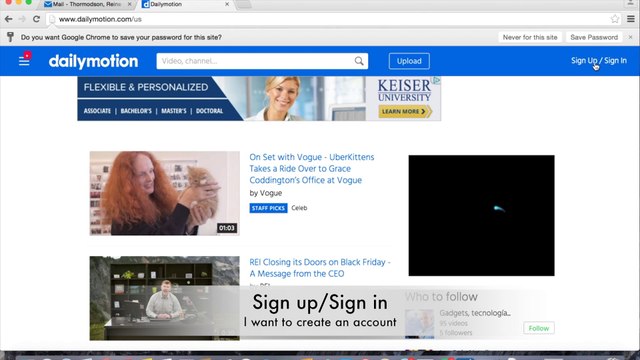Click the black video player ad
Screen dimensions: 640x360
[481, 215]
